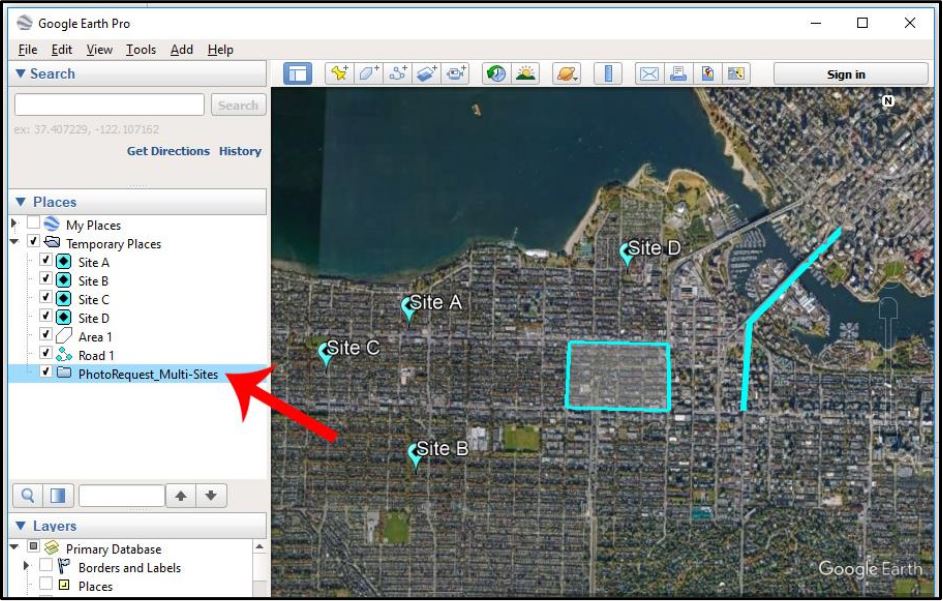Viewport: 943px width, 601px height.
Task: Collapse the Layers panel triangle
Action: (x=20, y=526)
